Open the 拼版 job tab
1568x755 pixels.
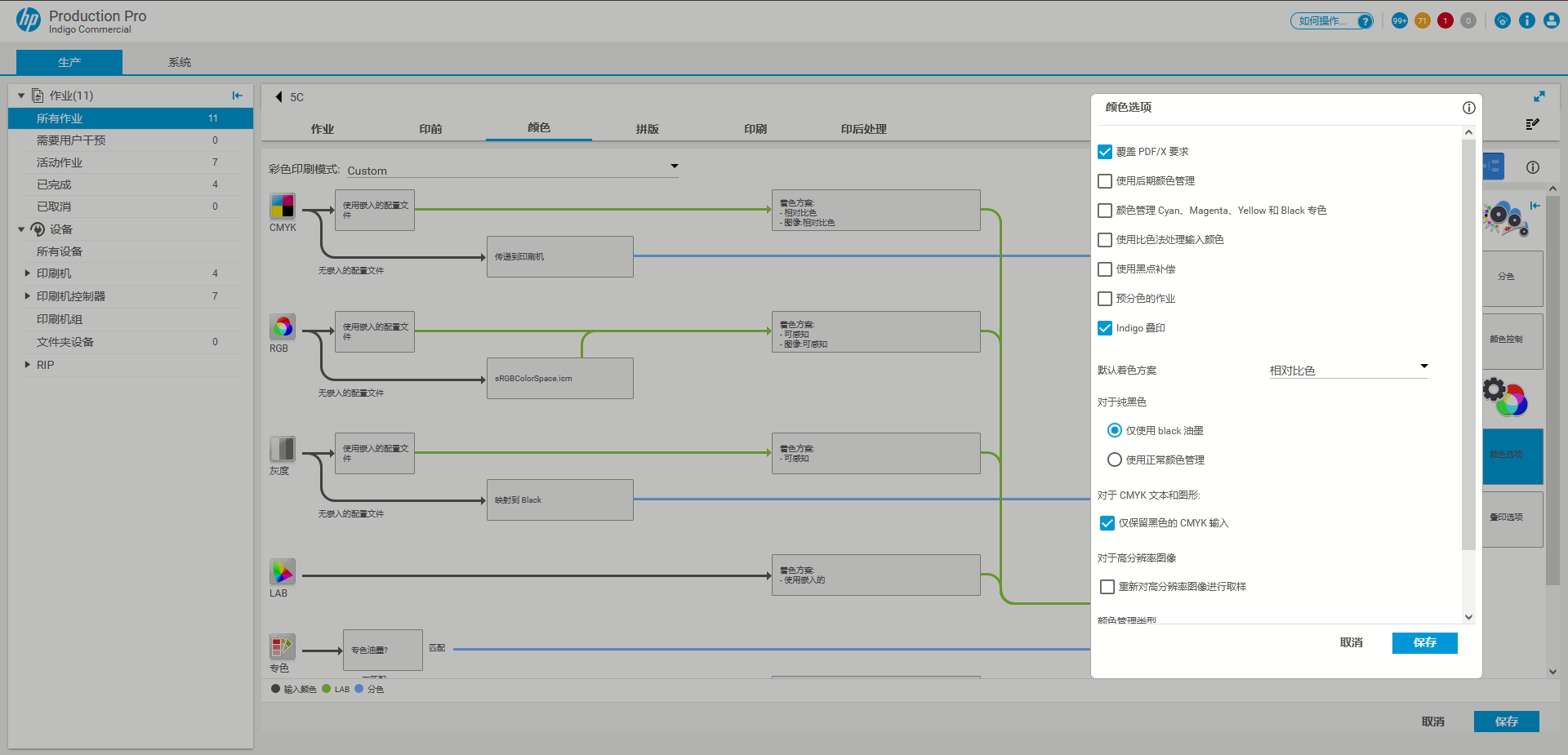click(648, 129)
